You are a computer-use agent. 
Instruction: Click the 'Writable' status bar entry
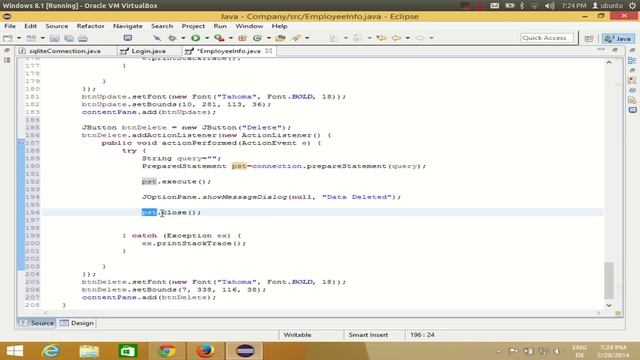297,335
